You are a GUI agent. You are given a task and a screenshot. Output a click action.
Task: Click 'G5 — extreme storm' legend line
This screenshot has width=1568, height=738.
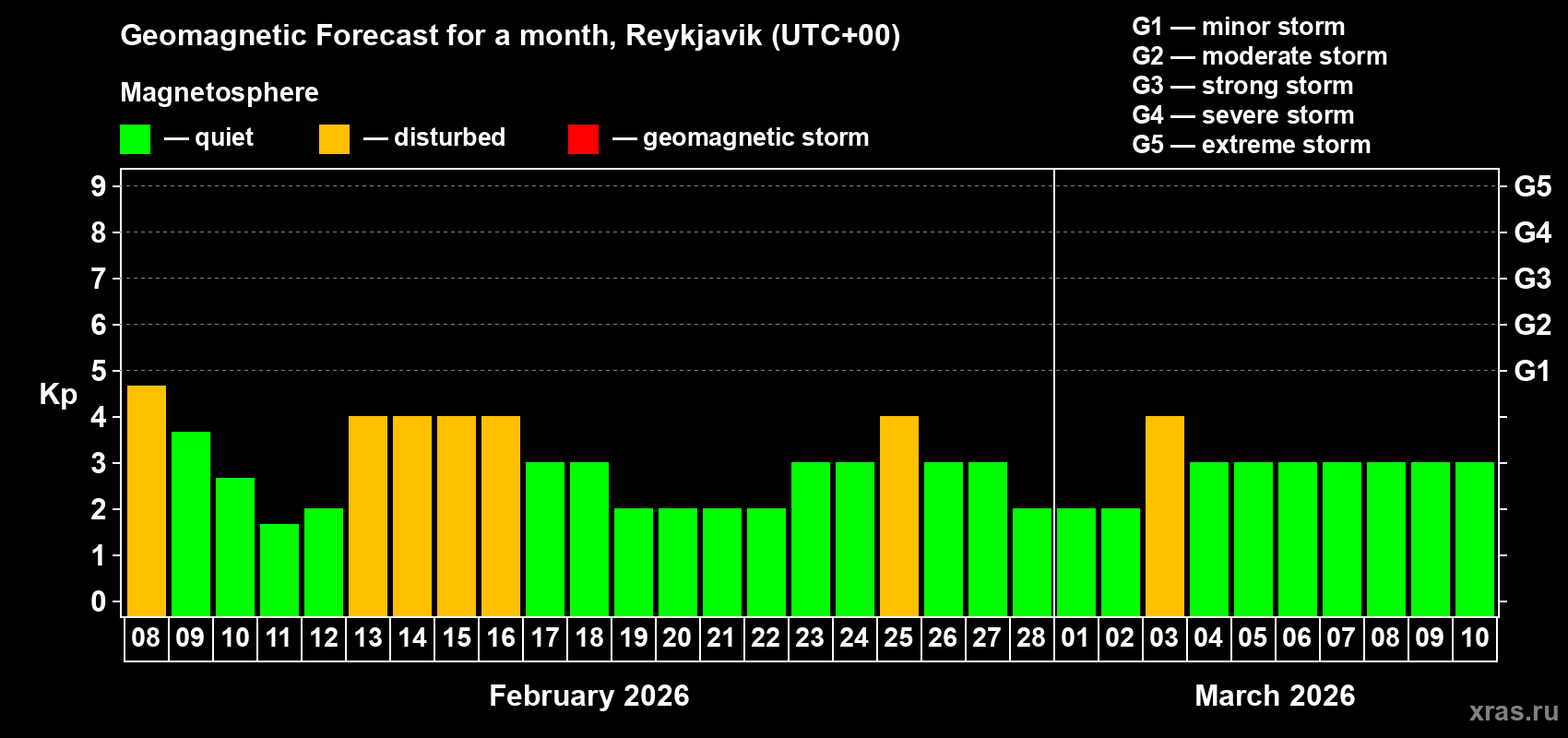point(1251,145)
